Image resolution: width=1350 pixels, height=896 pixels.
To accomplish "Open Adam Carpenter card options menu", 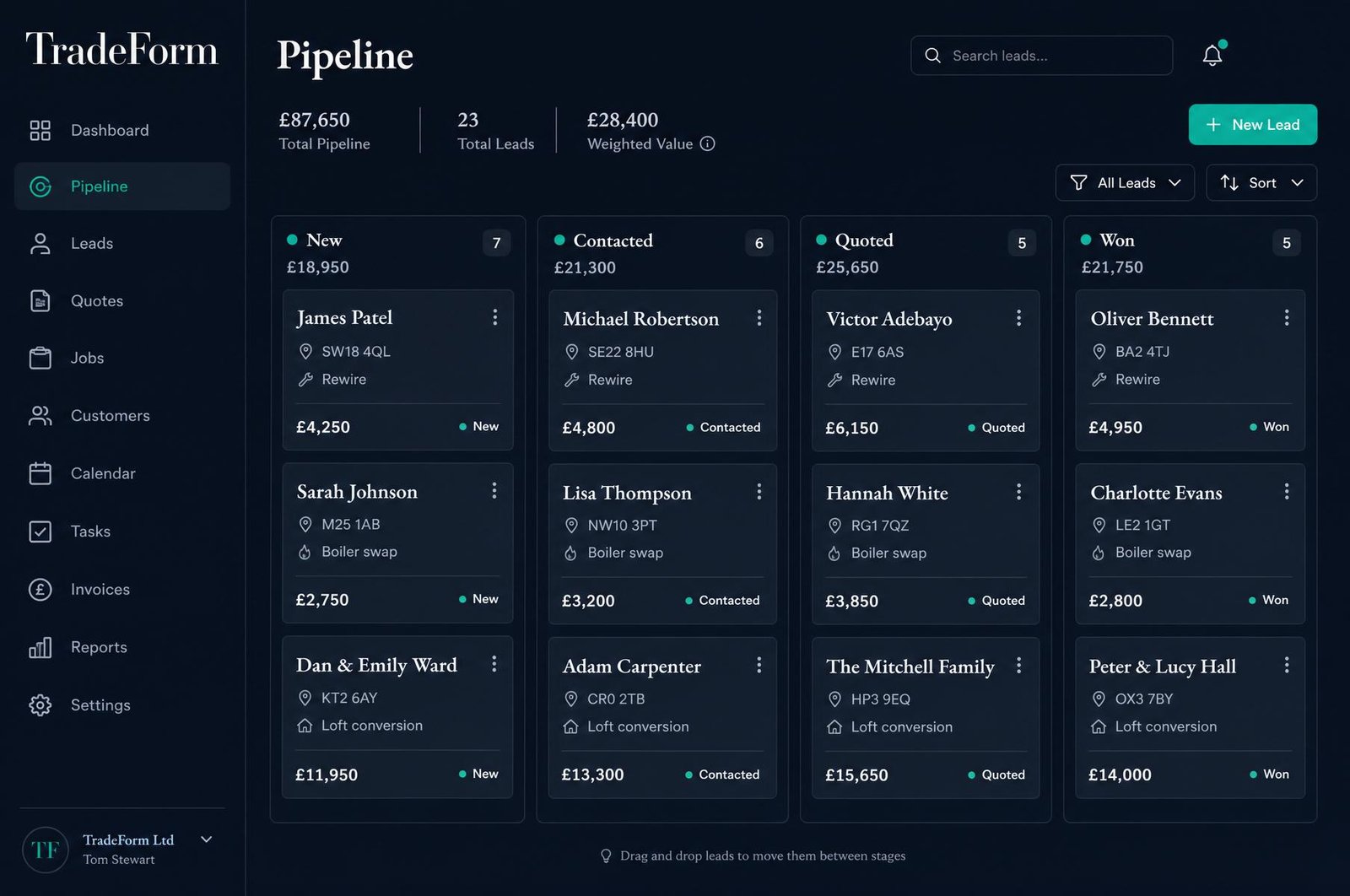I will coord(759,665).
